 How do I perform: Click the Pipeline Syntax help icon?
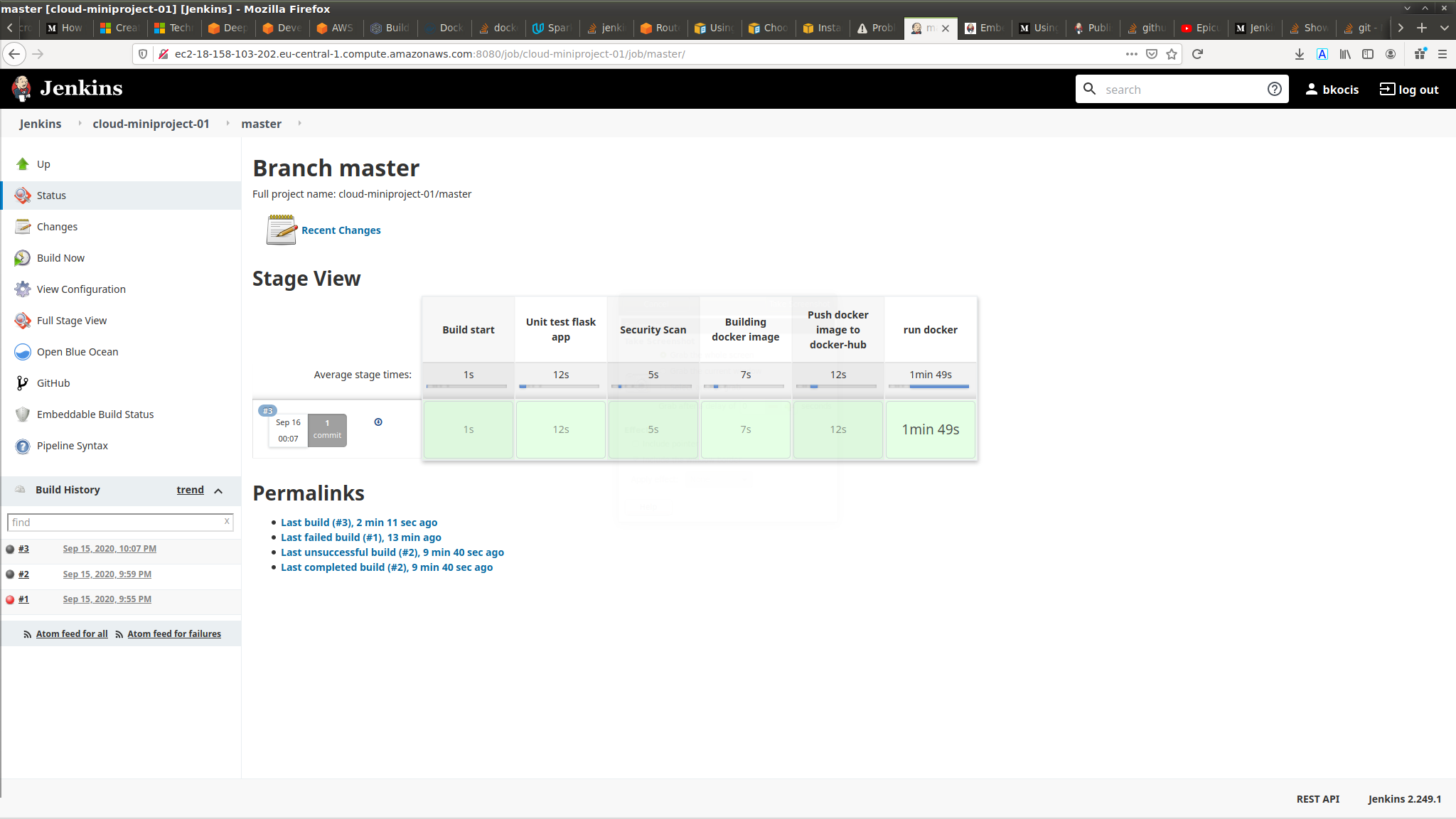coord(23,446)
